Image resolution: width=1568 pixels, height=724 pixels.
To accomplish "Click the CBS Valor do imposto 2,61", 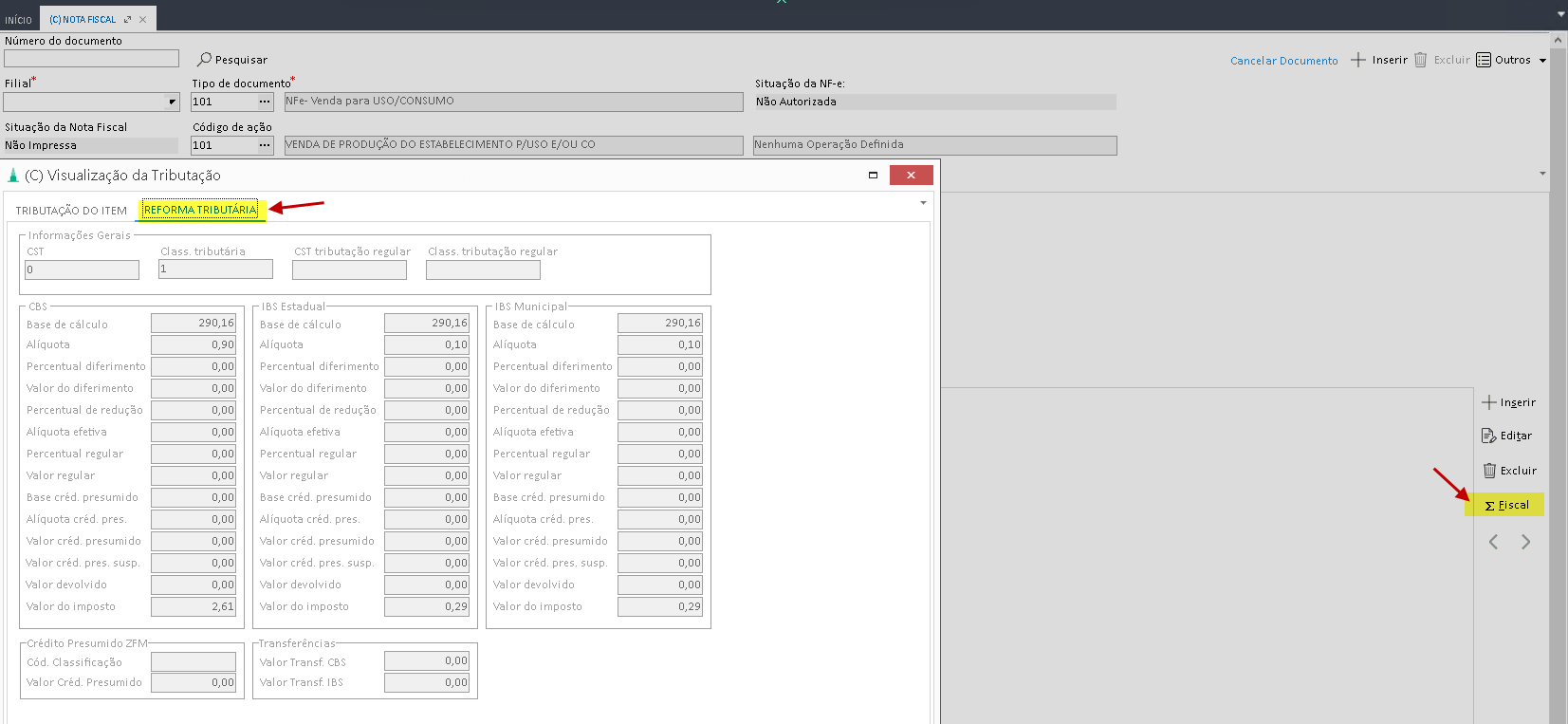I will click(x=194, y=607).
